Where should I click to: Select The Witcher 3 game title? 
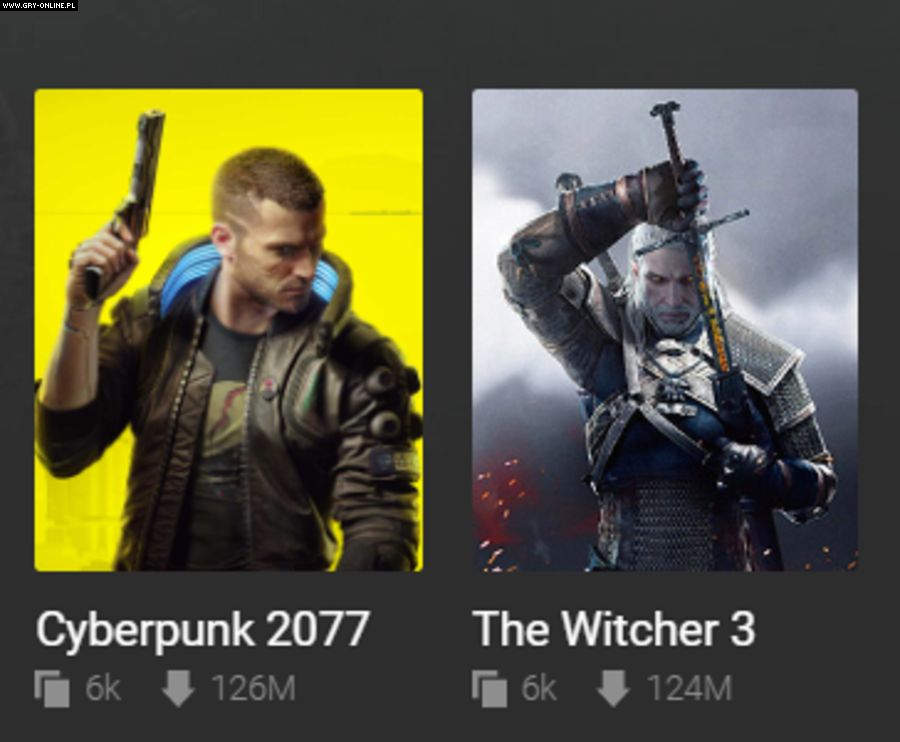pos(613,628)
